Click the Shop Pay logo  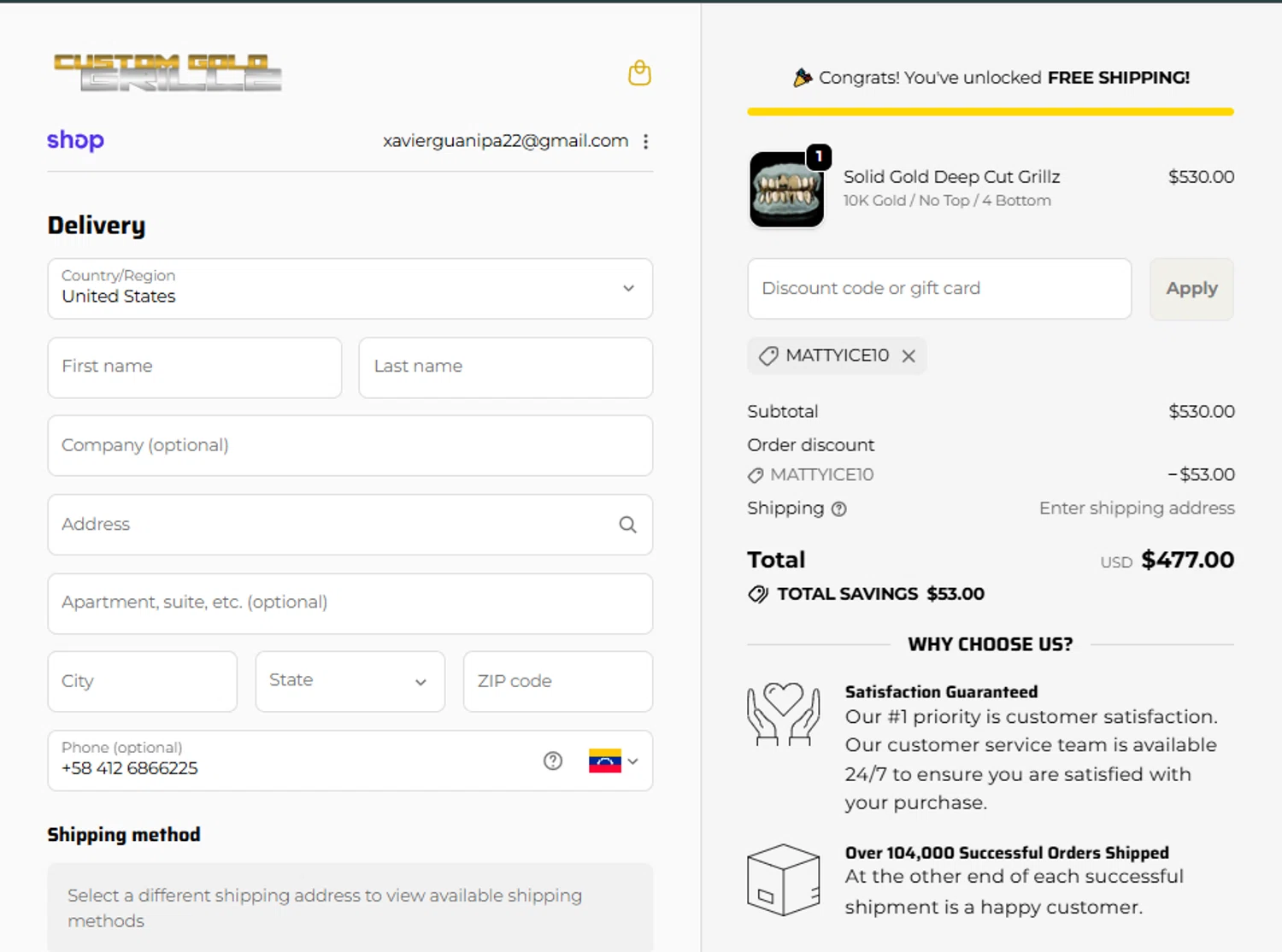pos(75,140)
